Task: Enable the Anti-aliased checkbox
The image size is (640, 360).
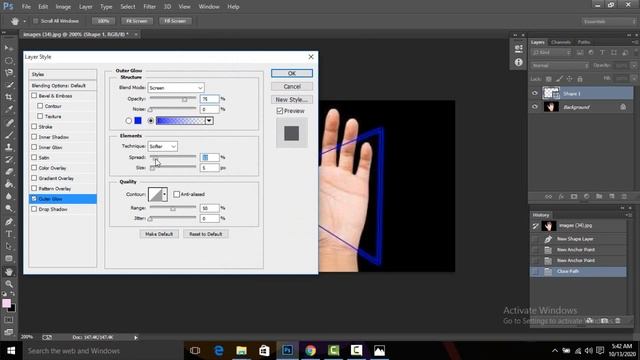Action: tap(176, 194)
